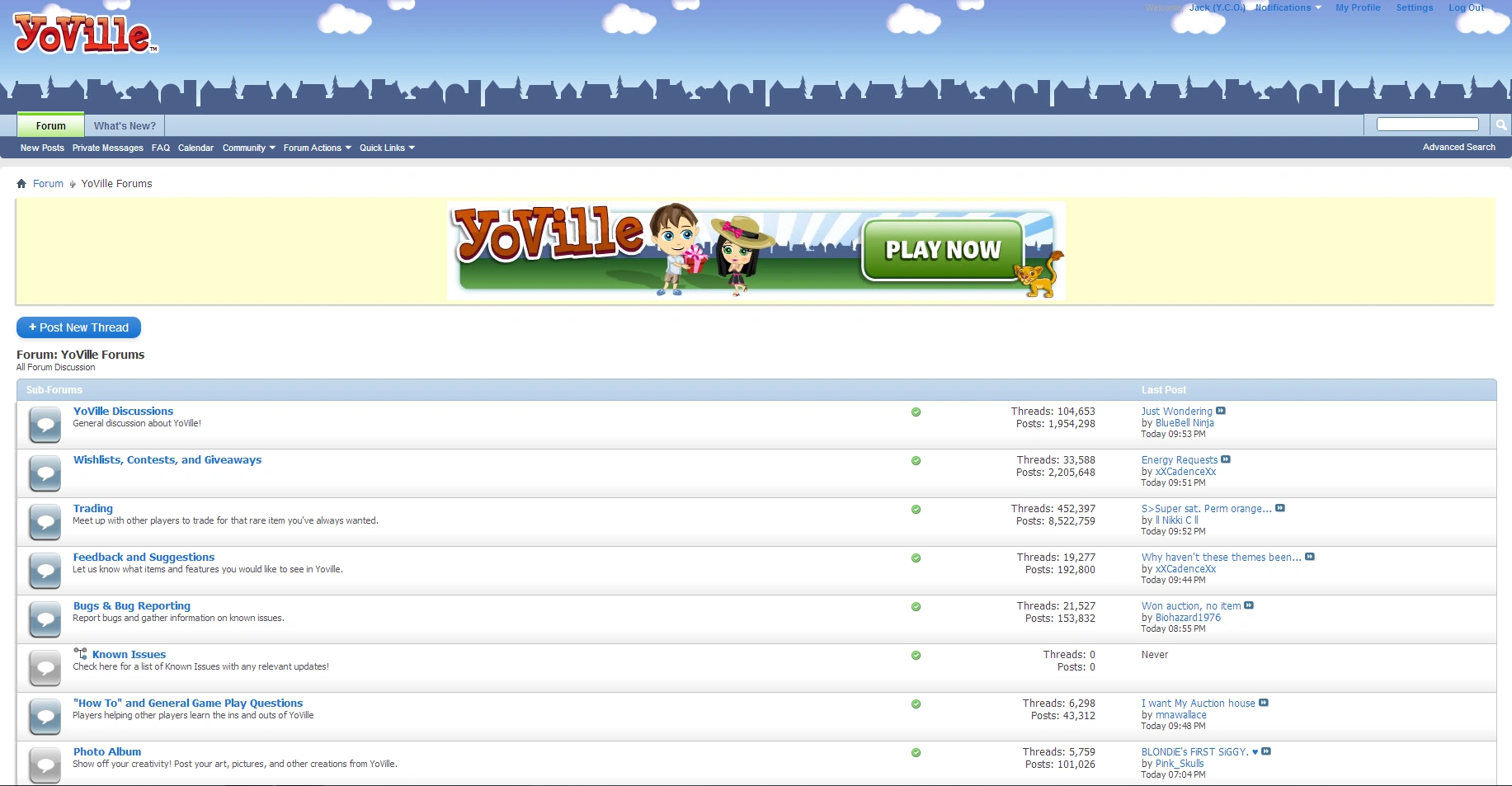Click the Forum breadcrumb link
The image size is (1512, 786).
point(48,184)
